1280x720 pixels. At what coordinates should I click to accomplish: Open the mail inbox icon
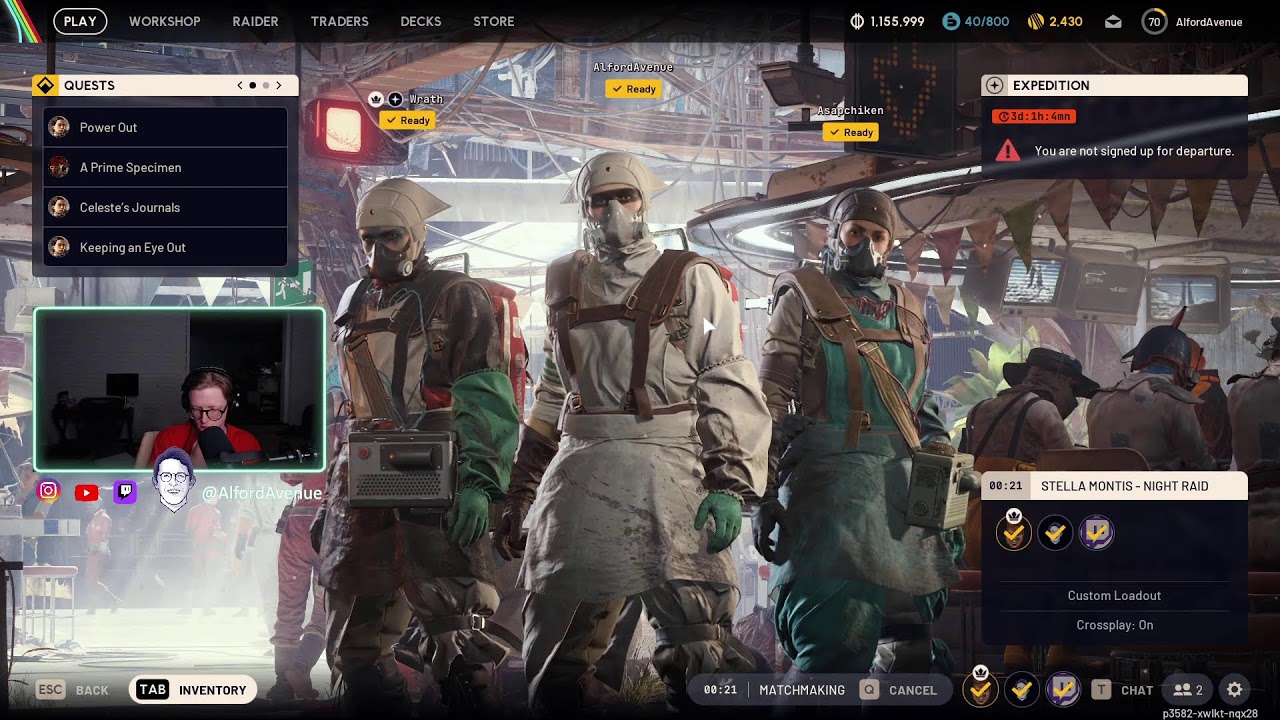1113,21
